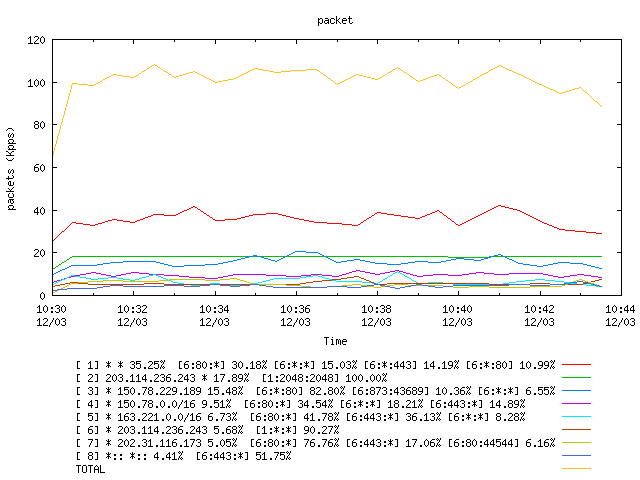640x480 pixels.
Task: Click the y-axis label "packets (Kpps)"
Action: (11, 169)
